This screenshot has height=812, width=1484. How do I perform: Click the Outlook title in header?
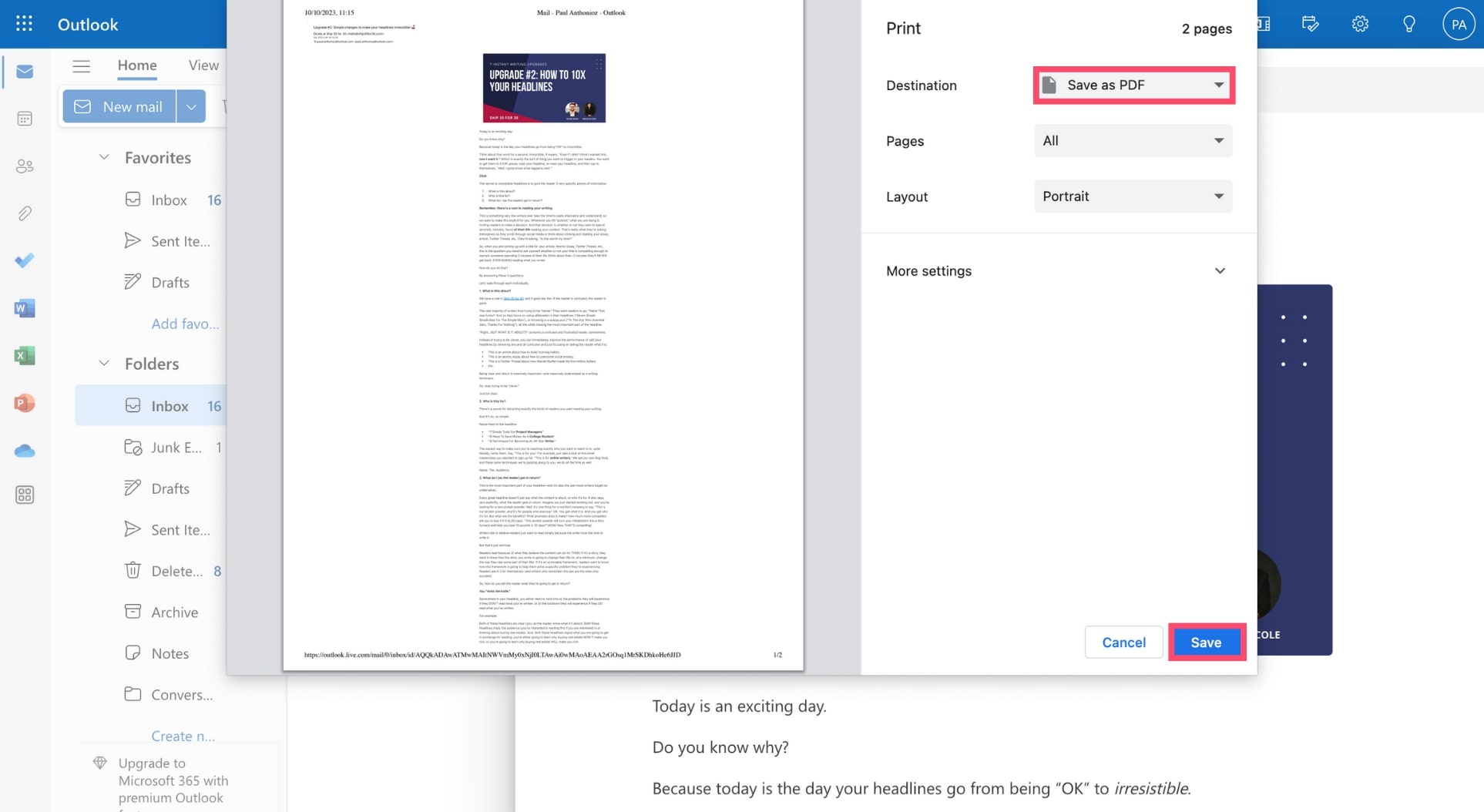(x=88, y=24)
